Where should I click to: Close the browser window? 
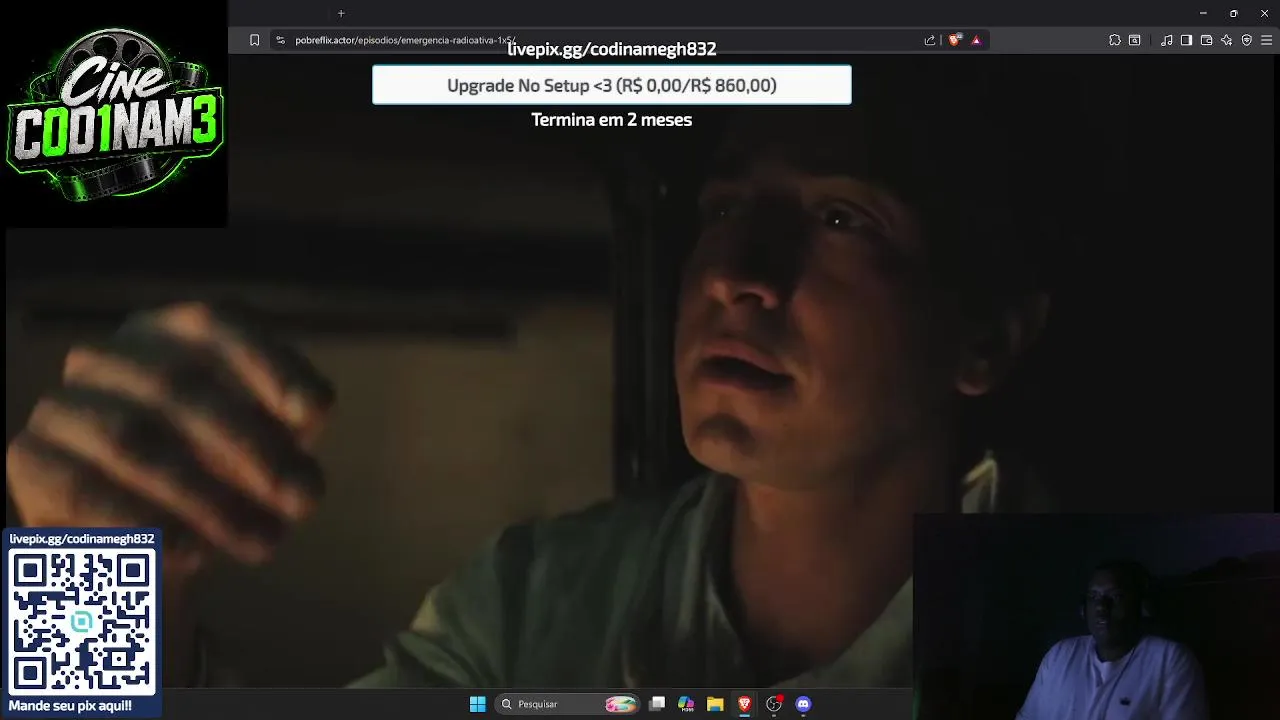tap(1264, 13)
